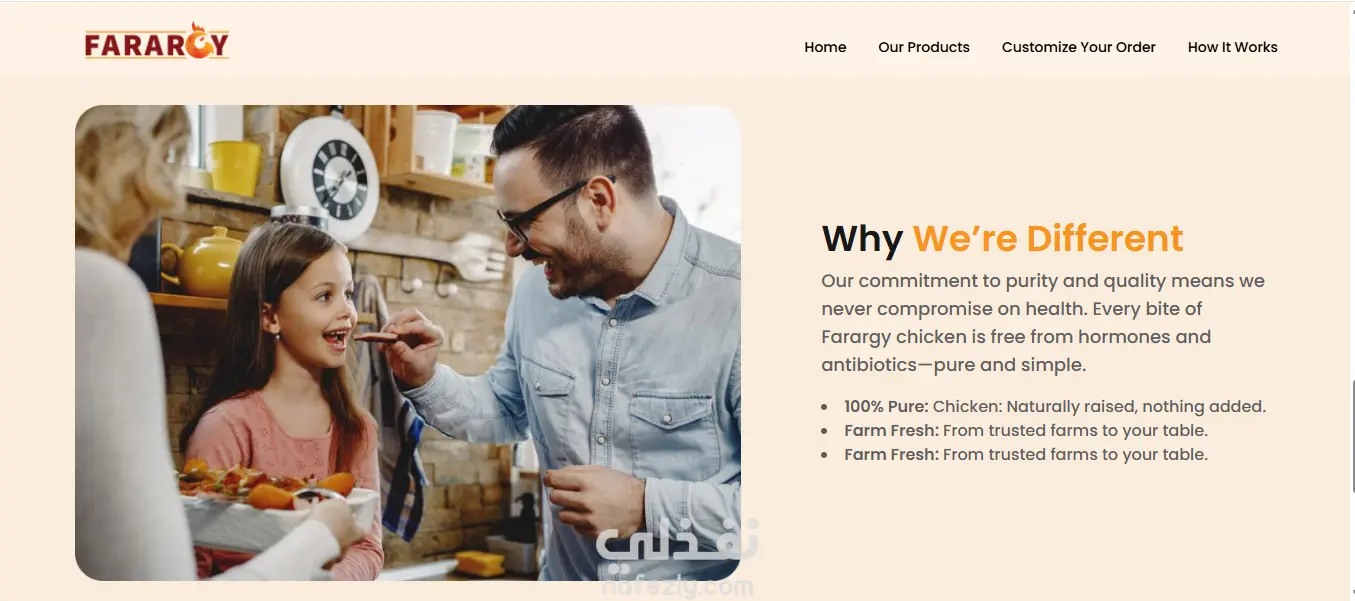Click the Farargy logo

(157, 42)
